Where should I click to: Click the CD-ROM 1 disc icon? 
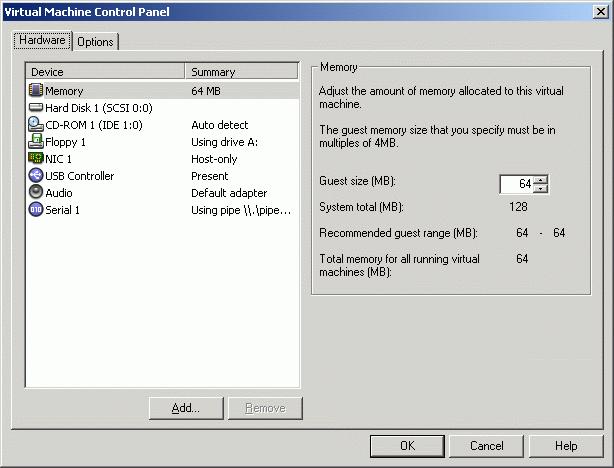36,124
